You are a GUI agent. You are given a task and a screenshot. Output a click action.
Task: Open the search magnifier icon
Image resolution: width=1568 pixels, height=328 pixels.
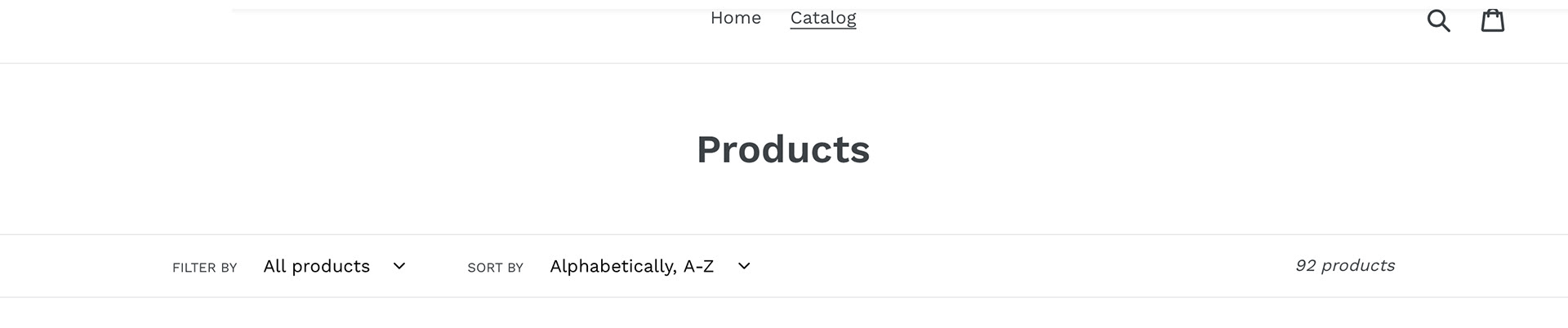click(1438, 20)
